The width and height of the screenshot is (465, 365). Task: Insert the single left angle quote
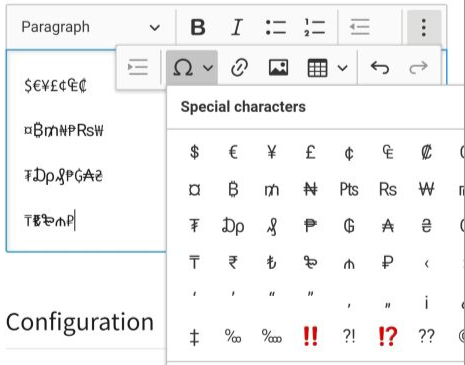[x=426, y=263]
